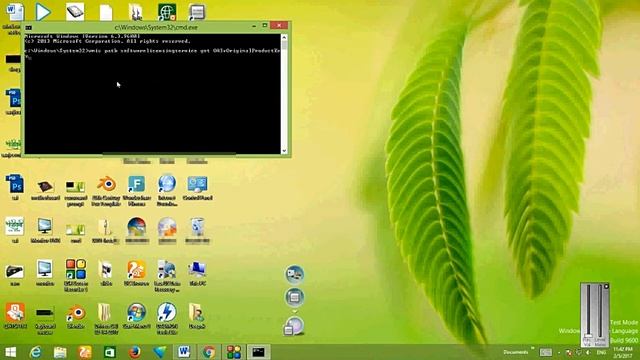Click the cmd.exe window title bar text
This screenshot has height=360, width=640.
pyautogui.click(x=156, y=27)
